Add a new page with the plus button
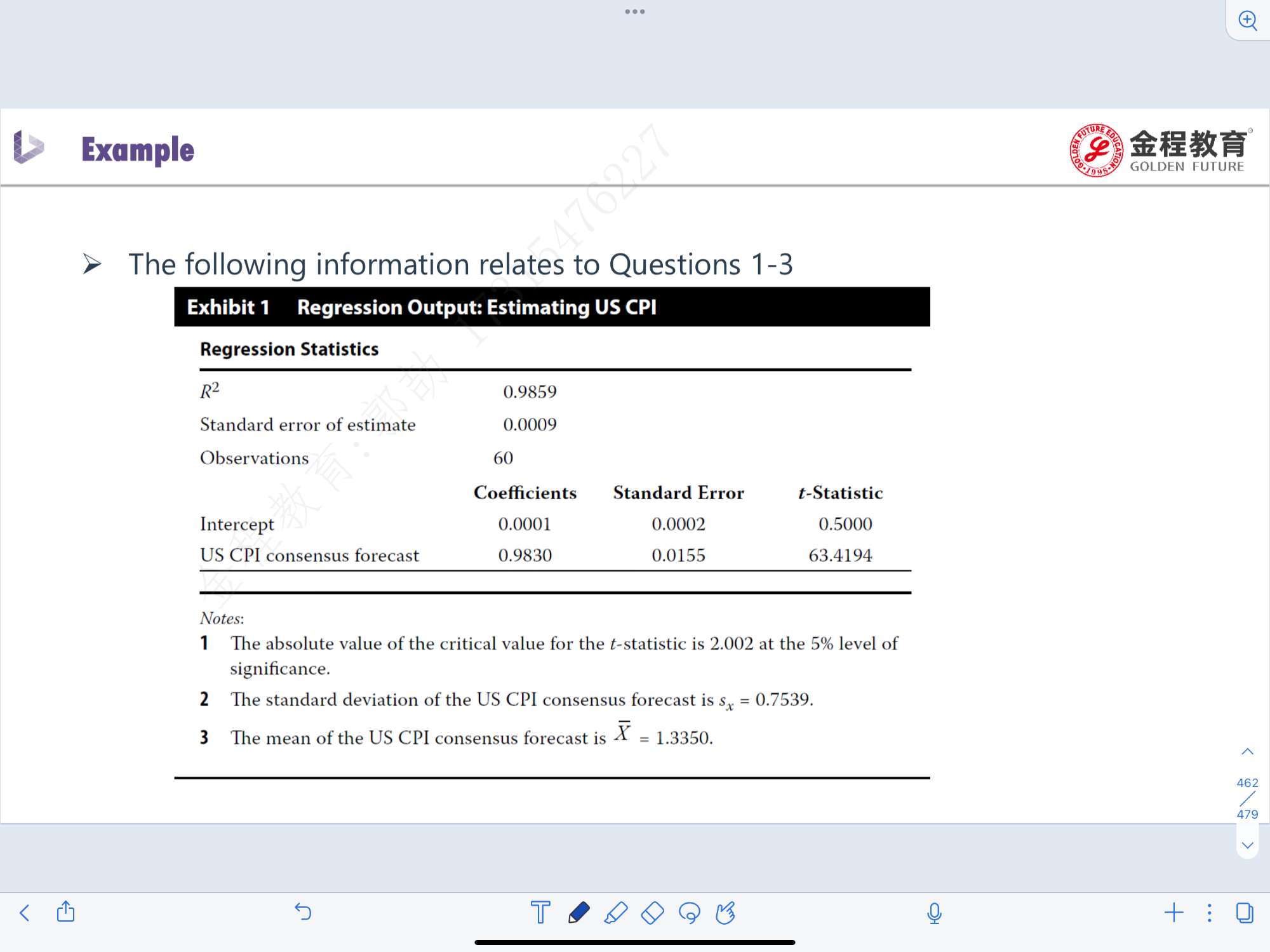This screenshot has height=952, width=1270. click(x=1173, y=913)
